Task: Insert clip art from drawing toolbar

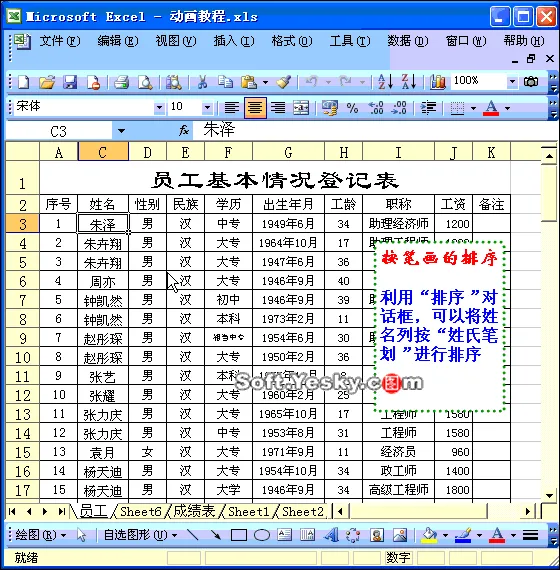Action: (x=377, y=535)
